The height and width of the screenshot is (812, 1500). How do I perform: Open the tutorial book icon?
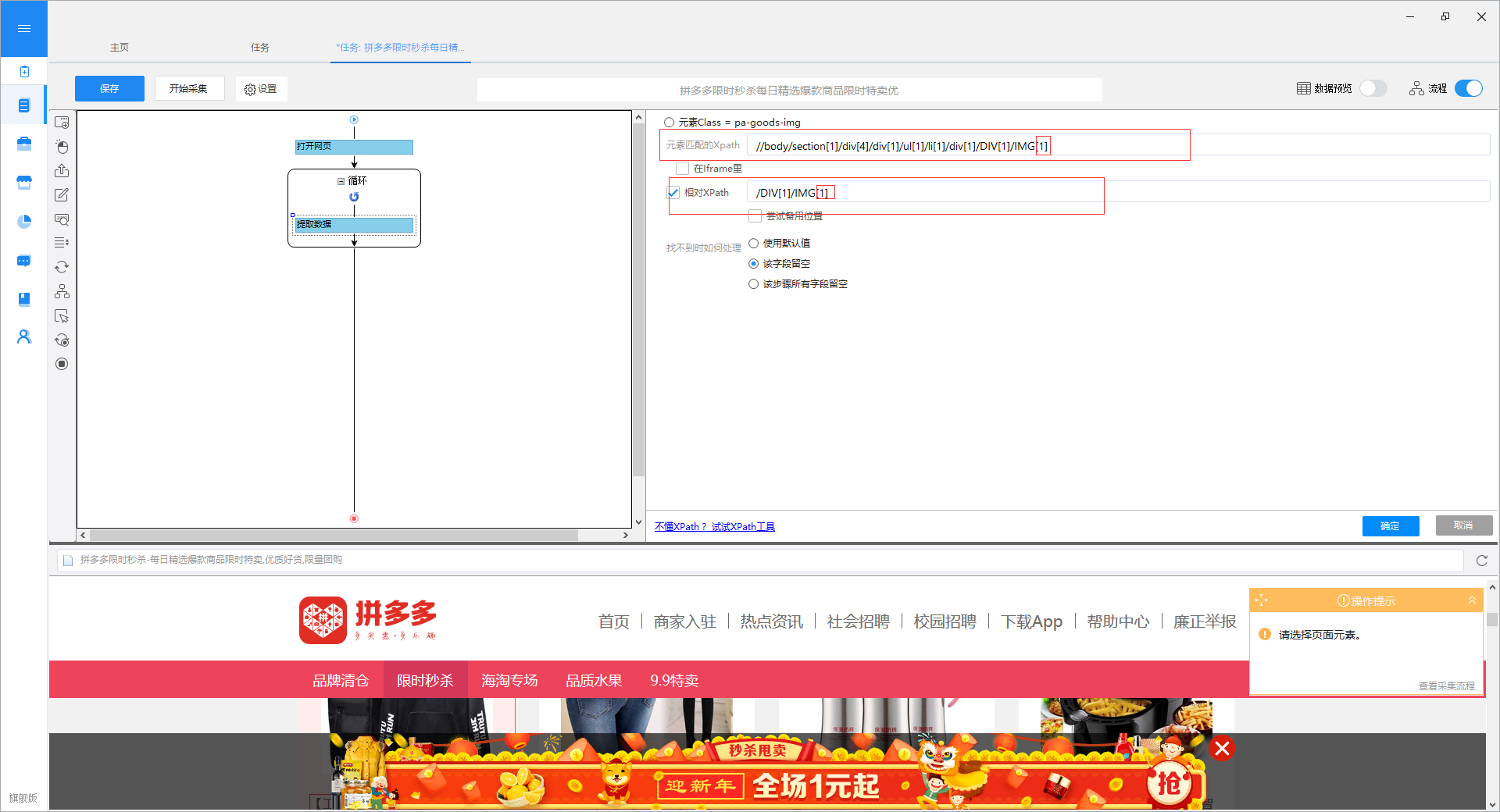coord(24,299)
